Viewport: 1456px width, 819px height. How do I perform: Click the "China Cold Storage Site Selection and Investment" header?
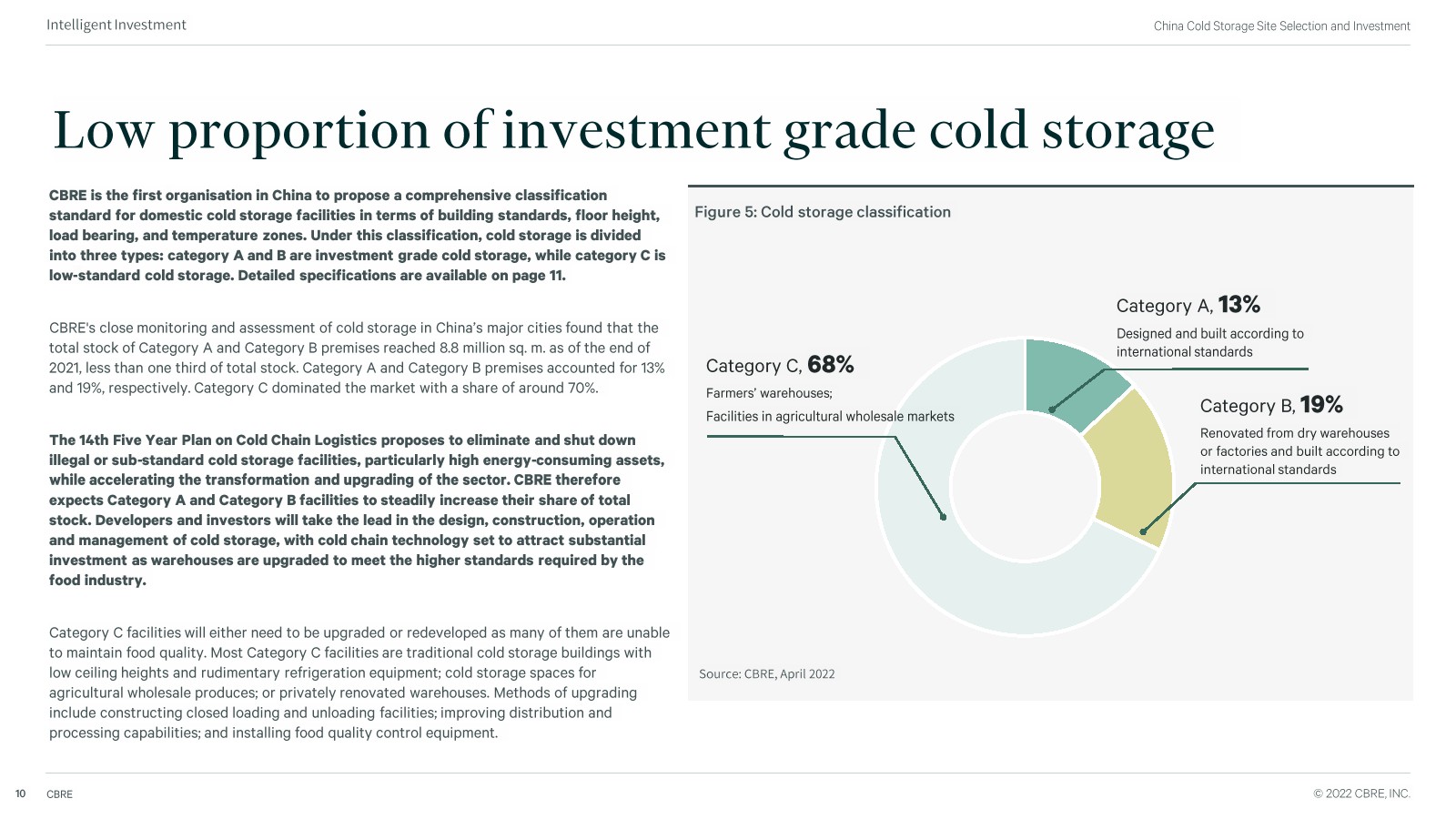1281,26
